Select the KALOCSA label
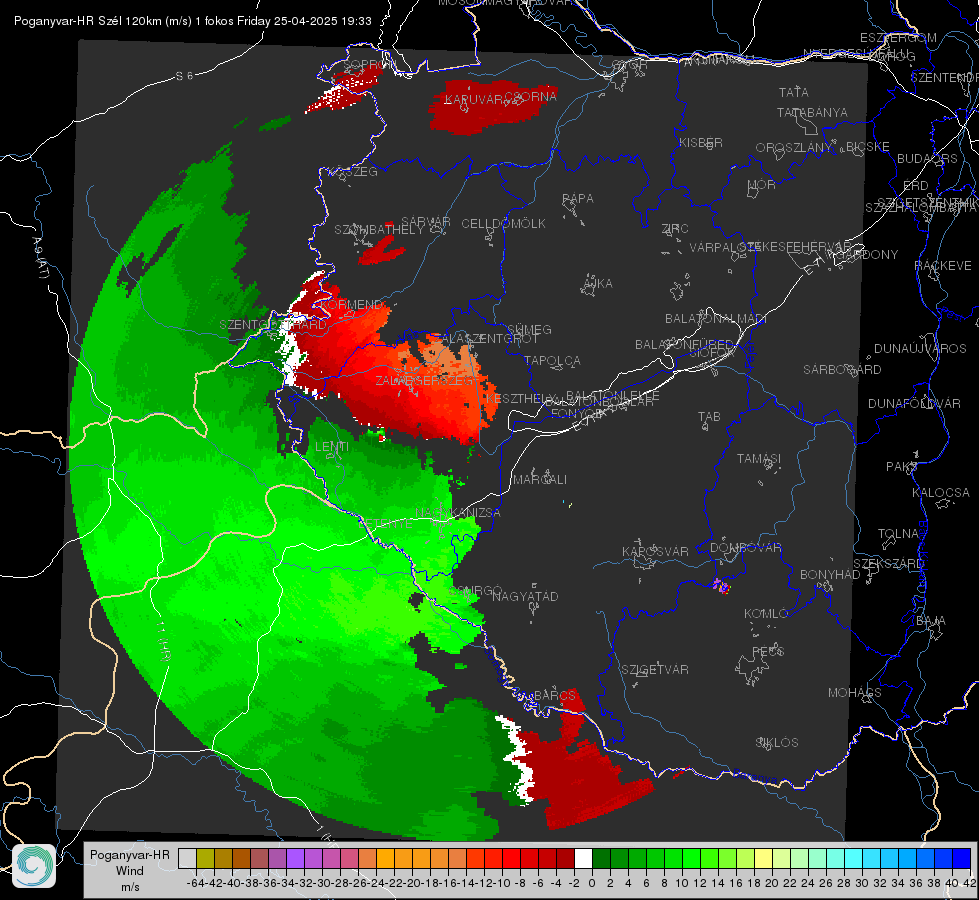 tap(941, 493)
